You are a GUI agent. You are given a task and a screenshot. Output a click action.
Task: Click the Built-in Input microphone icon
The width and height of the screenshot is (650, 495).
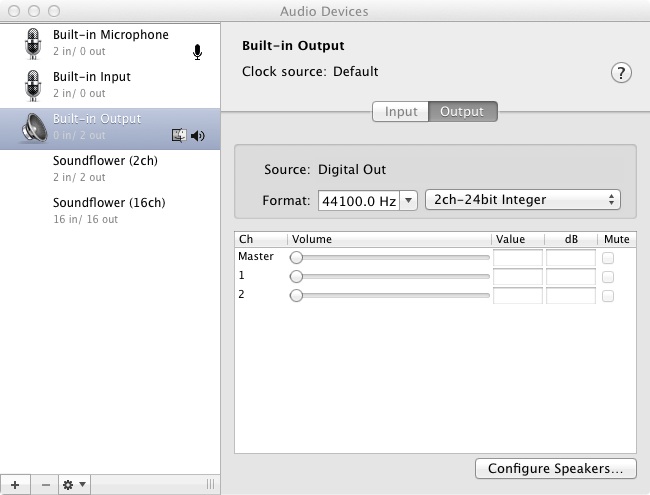(x=33, y=85)
